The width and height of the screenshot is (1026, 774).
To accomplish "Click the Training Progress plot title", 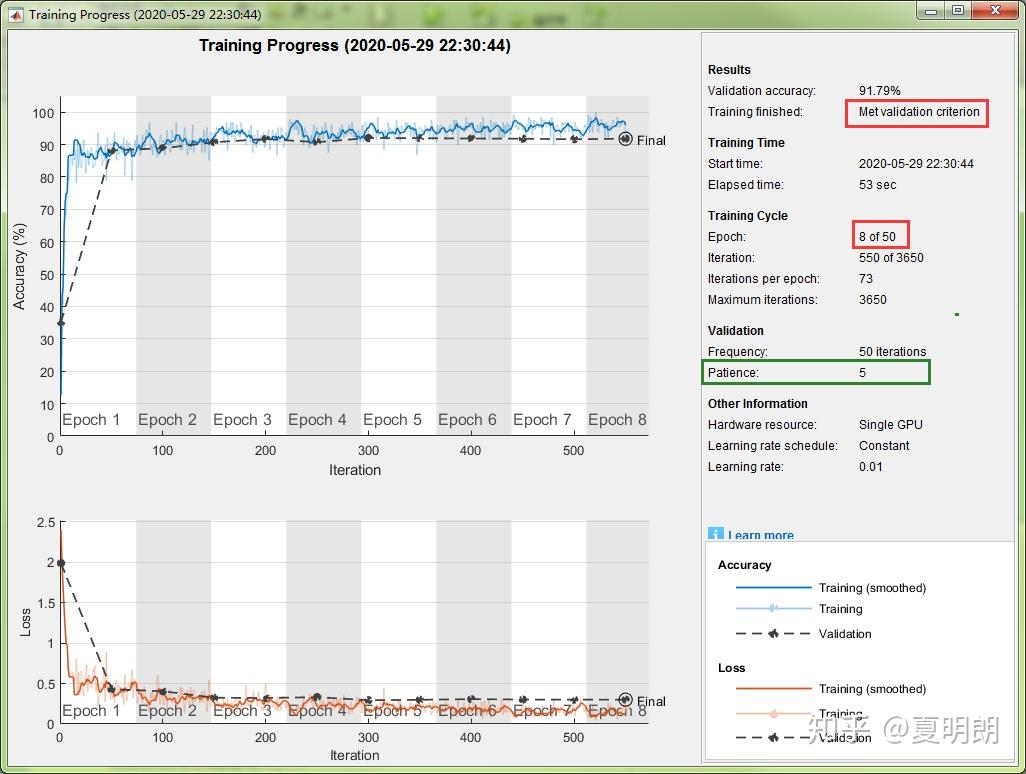I will [x=355, y=45].
